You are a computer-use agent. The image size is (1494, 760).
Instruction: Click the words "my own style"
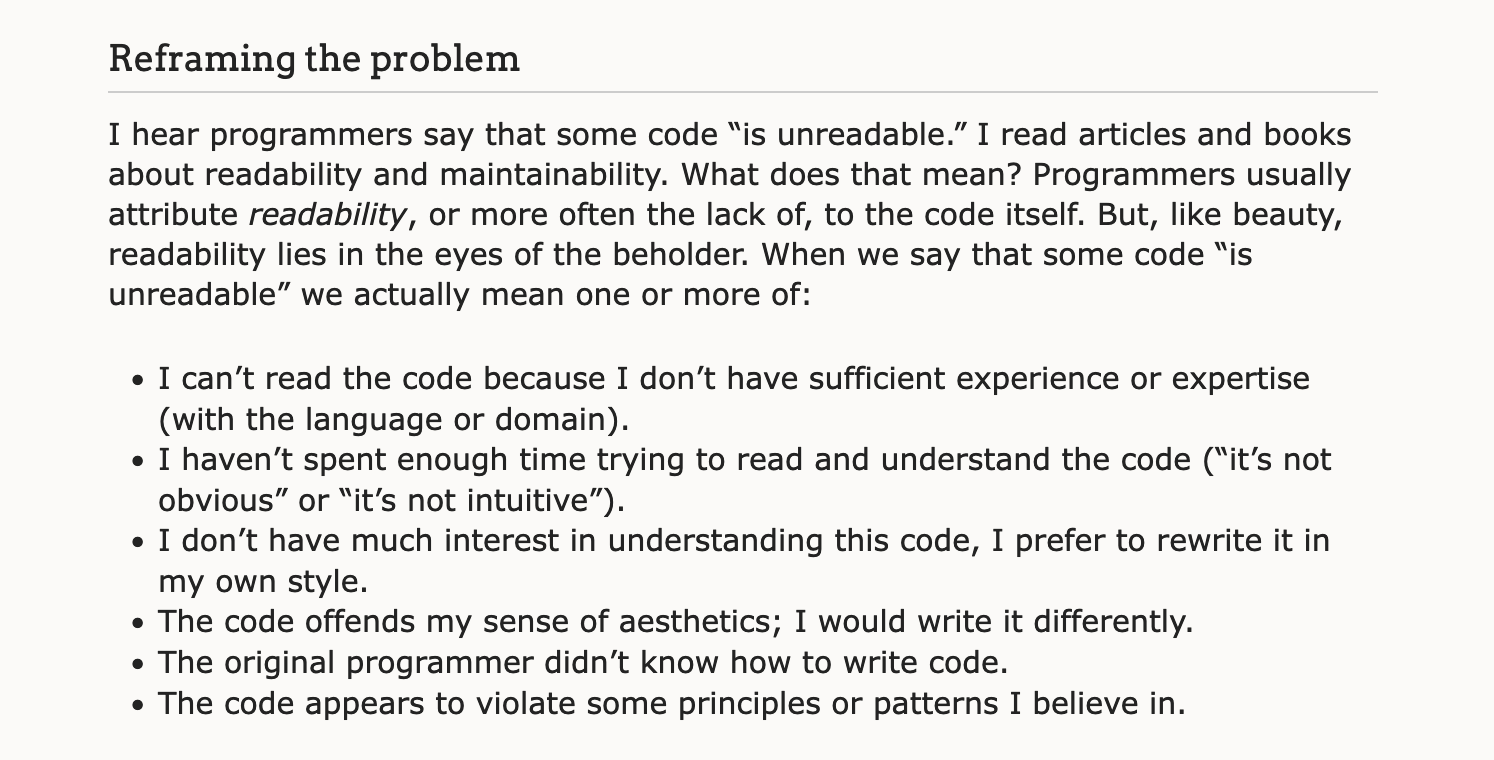click(x=259, y=580)
